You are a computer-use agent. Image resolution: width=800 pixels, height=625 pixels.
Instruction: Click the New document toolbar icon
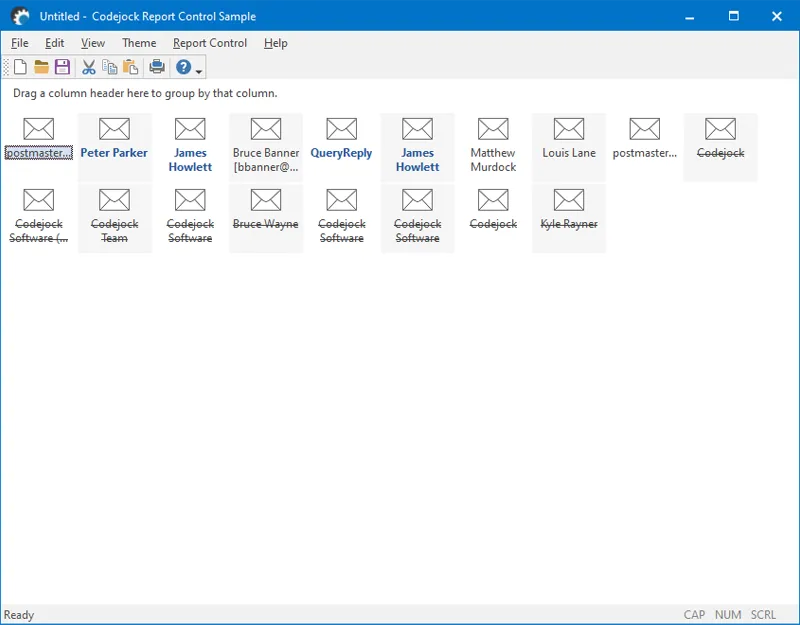[20, 68]
